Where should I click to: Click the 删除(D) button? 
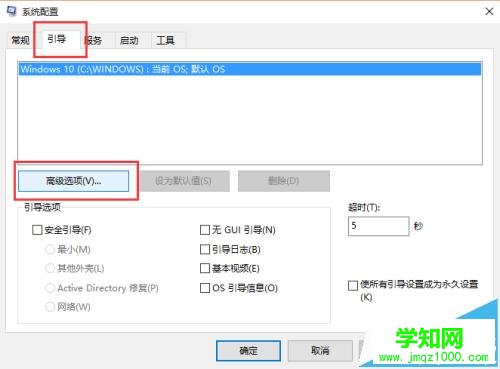point(284,181)
